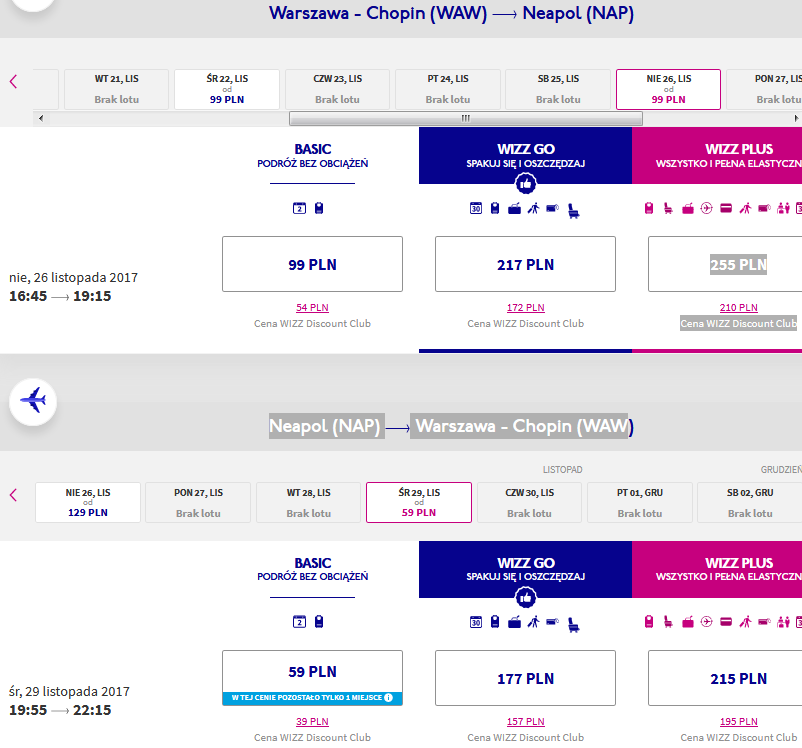Click the seat icon under return WIZZ GO
Viewport: 802px width, 748px height.
(573, 624)
